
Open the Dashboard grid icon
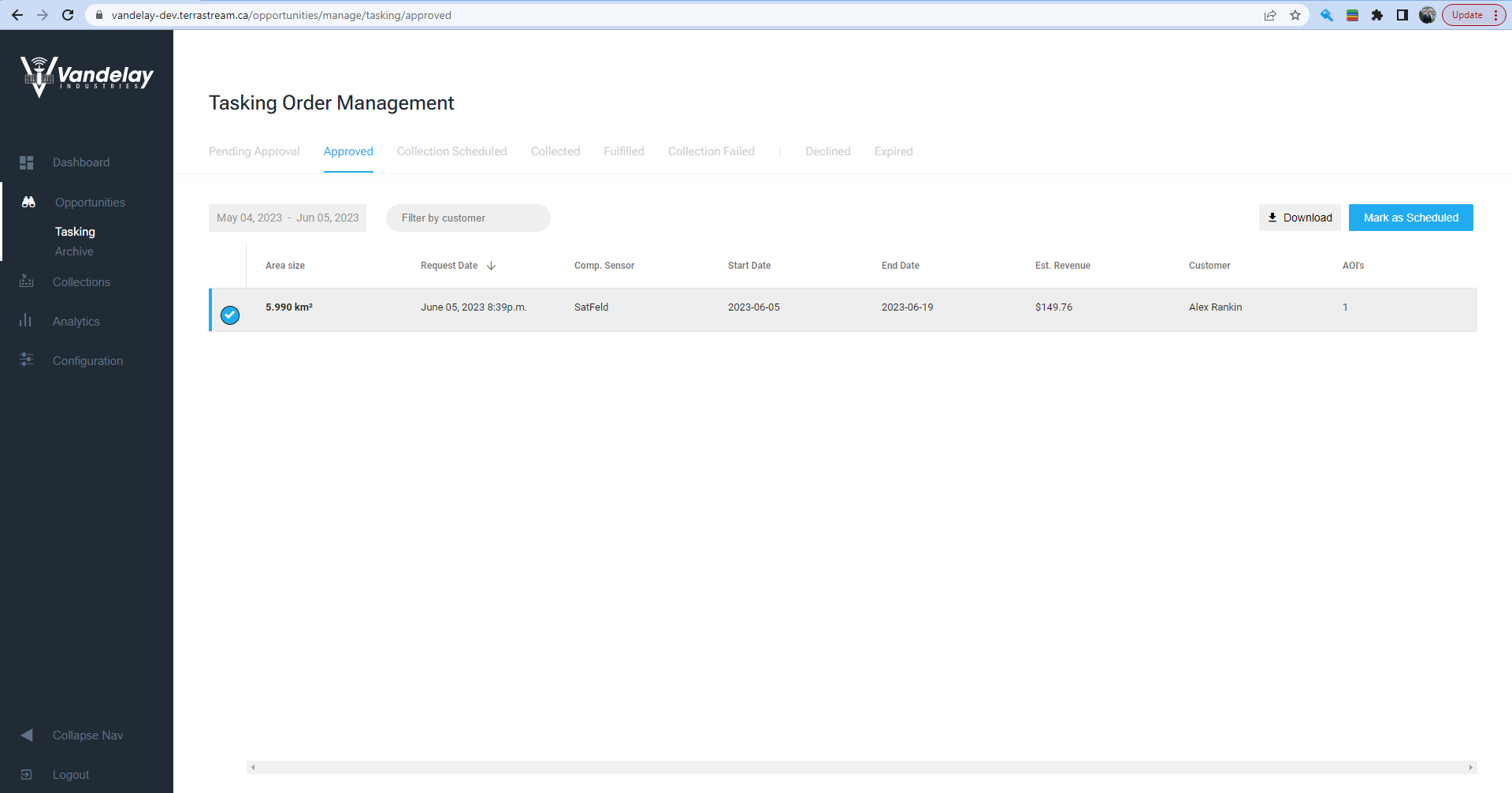[27, 162]
